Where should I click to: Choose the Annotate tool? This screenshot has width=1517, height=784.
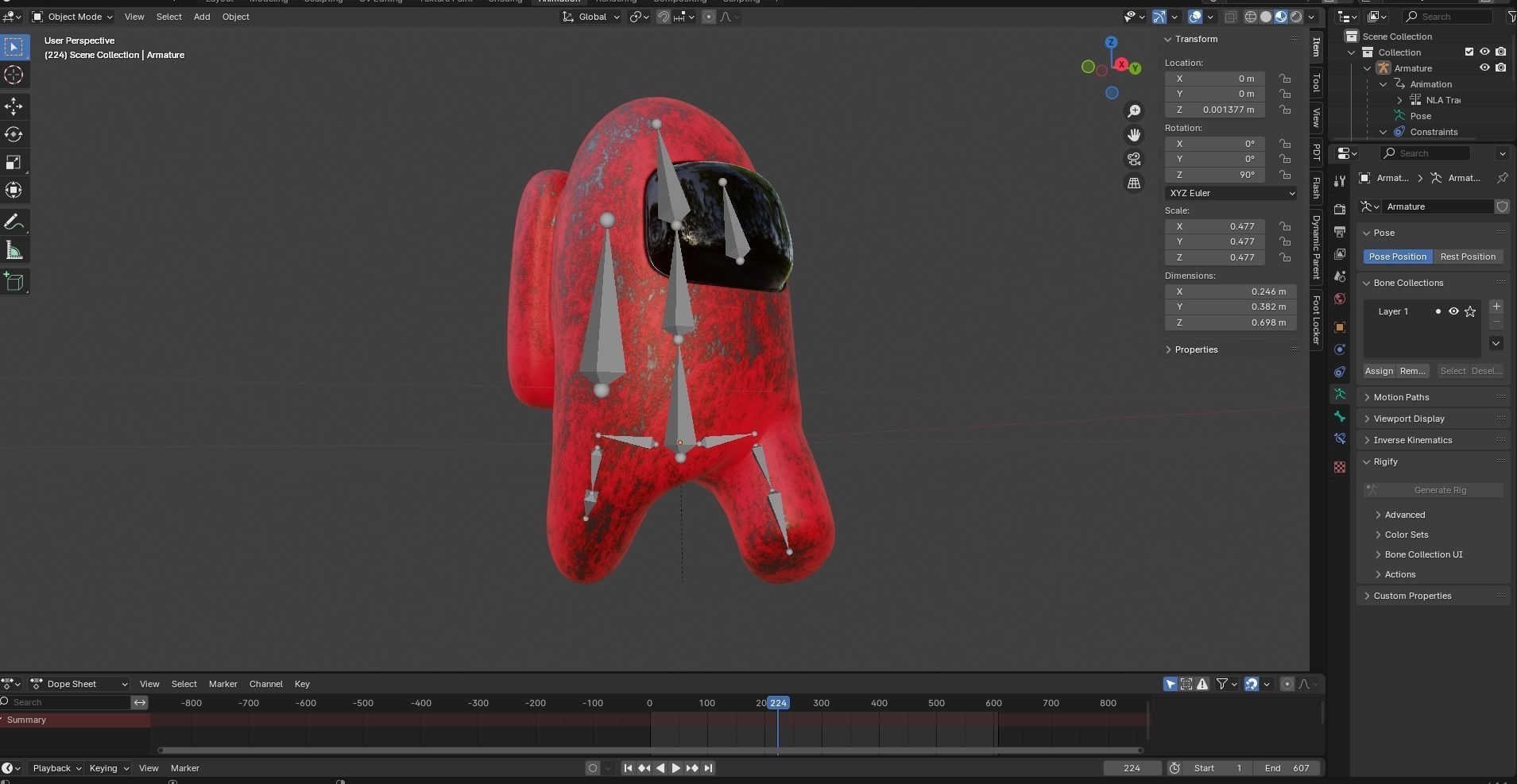coord(14,222)
